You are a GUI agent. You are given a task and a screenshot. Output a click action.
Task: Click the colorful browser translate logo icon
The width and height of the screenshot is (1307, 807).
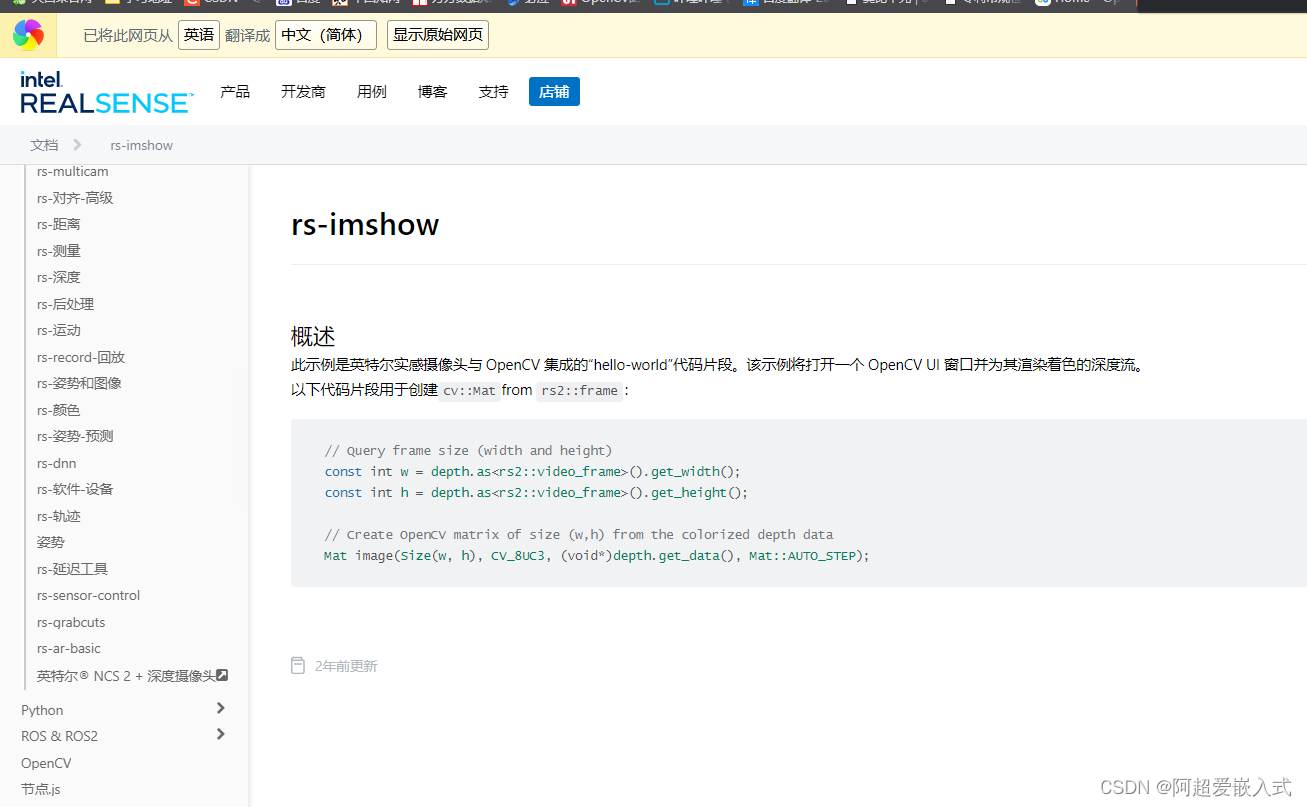tap(28, 35)
